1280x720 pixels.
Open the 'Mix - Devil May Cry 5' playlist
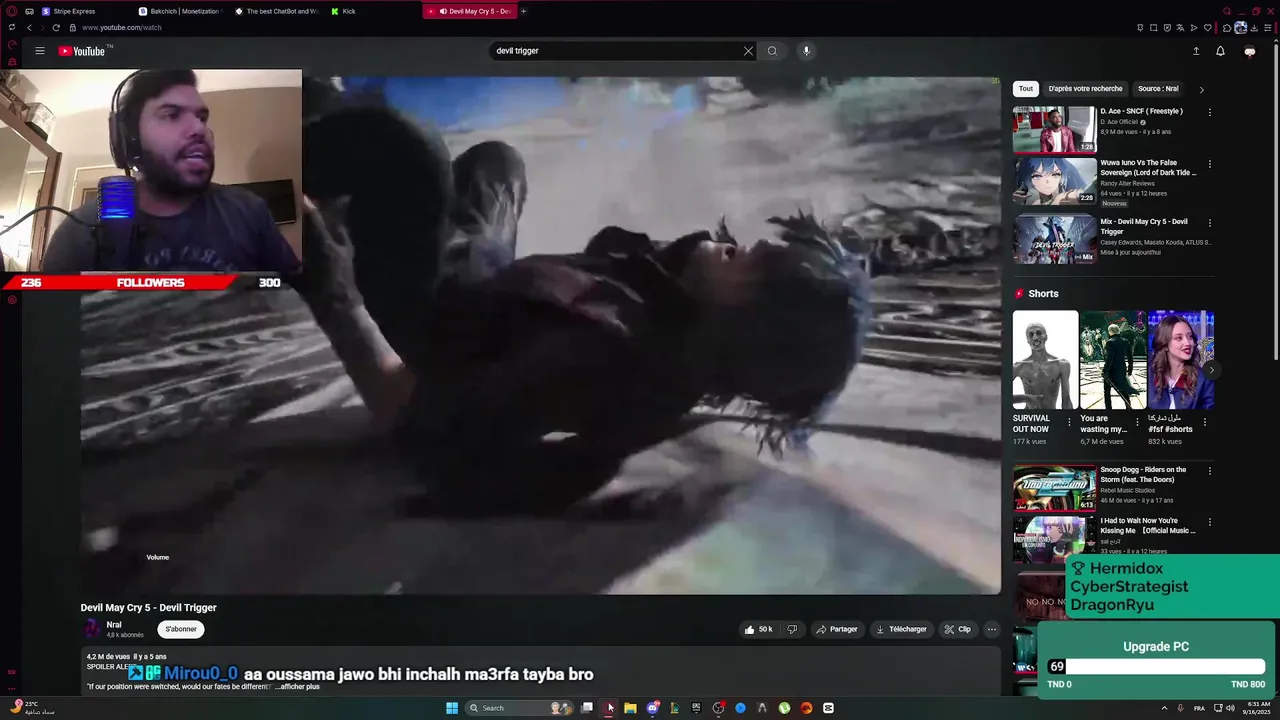(x=1054, y=240)
